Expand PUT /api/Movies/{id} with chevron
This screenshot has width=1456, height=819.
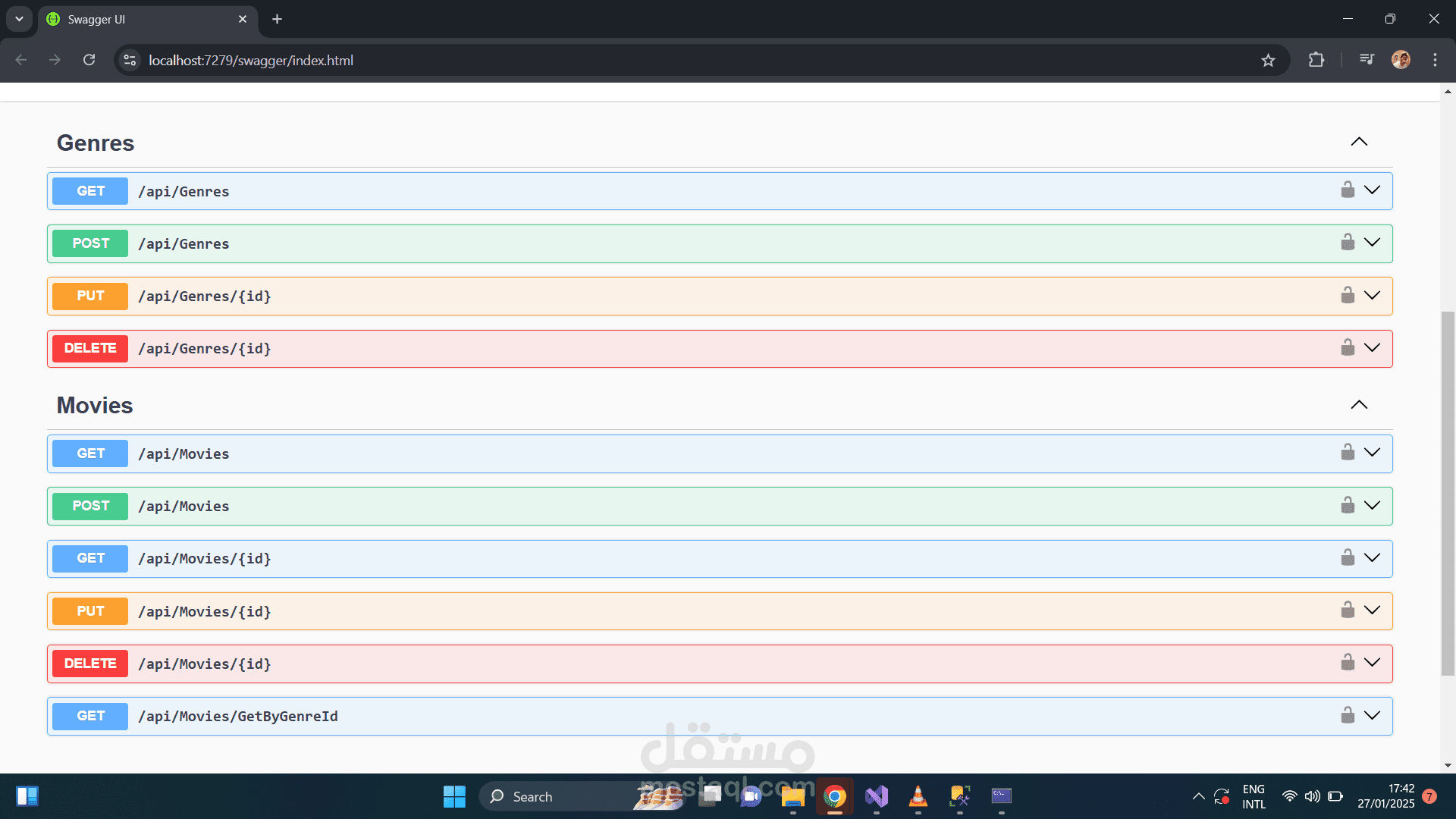pos(1373,610)
